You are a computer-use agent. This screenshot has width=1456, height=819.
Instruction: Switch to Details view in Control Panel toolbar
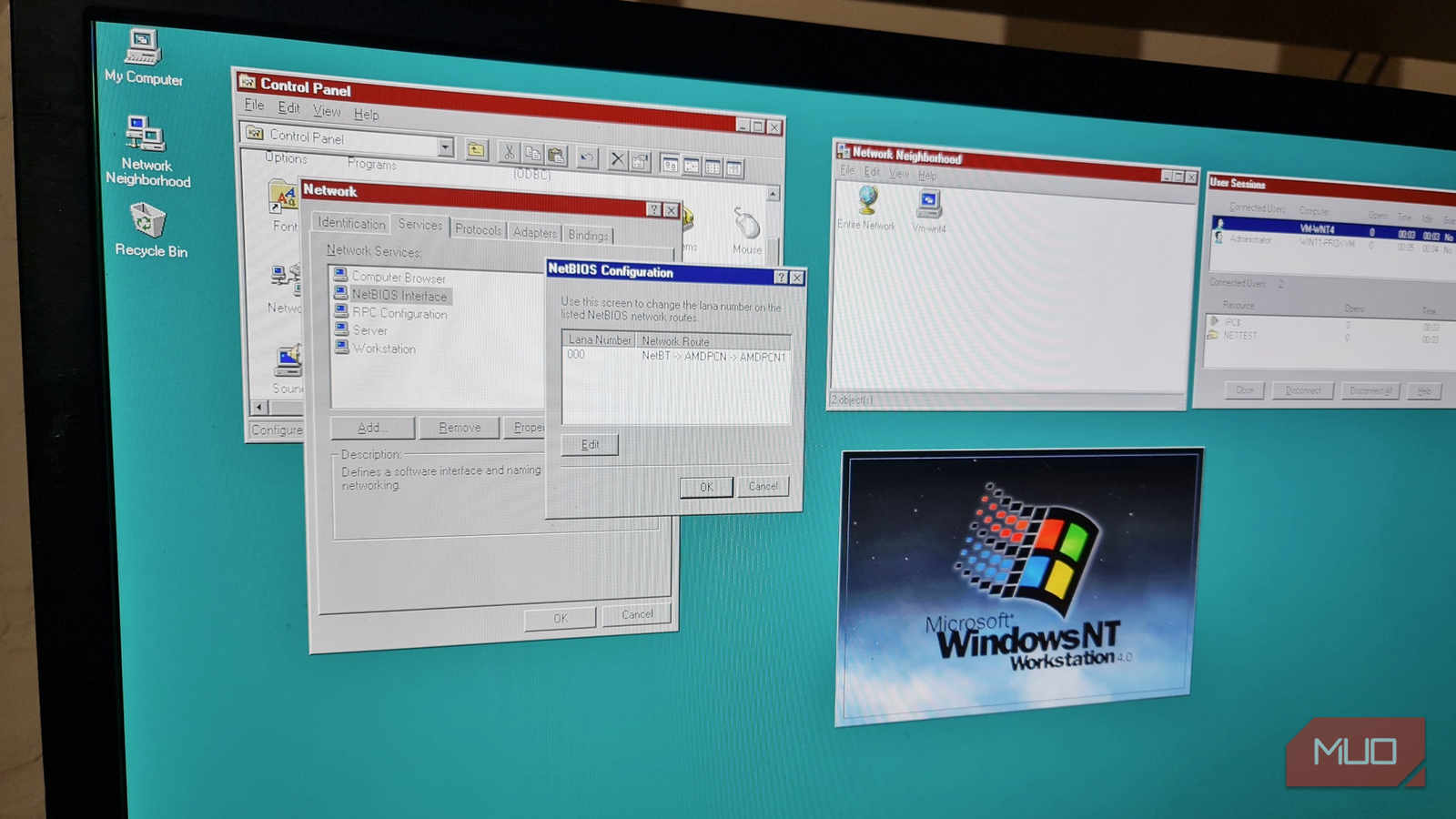pos(733,168)
